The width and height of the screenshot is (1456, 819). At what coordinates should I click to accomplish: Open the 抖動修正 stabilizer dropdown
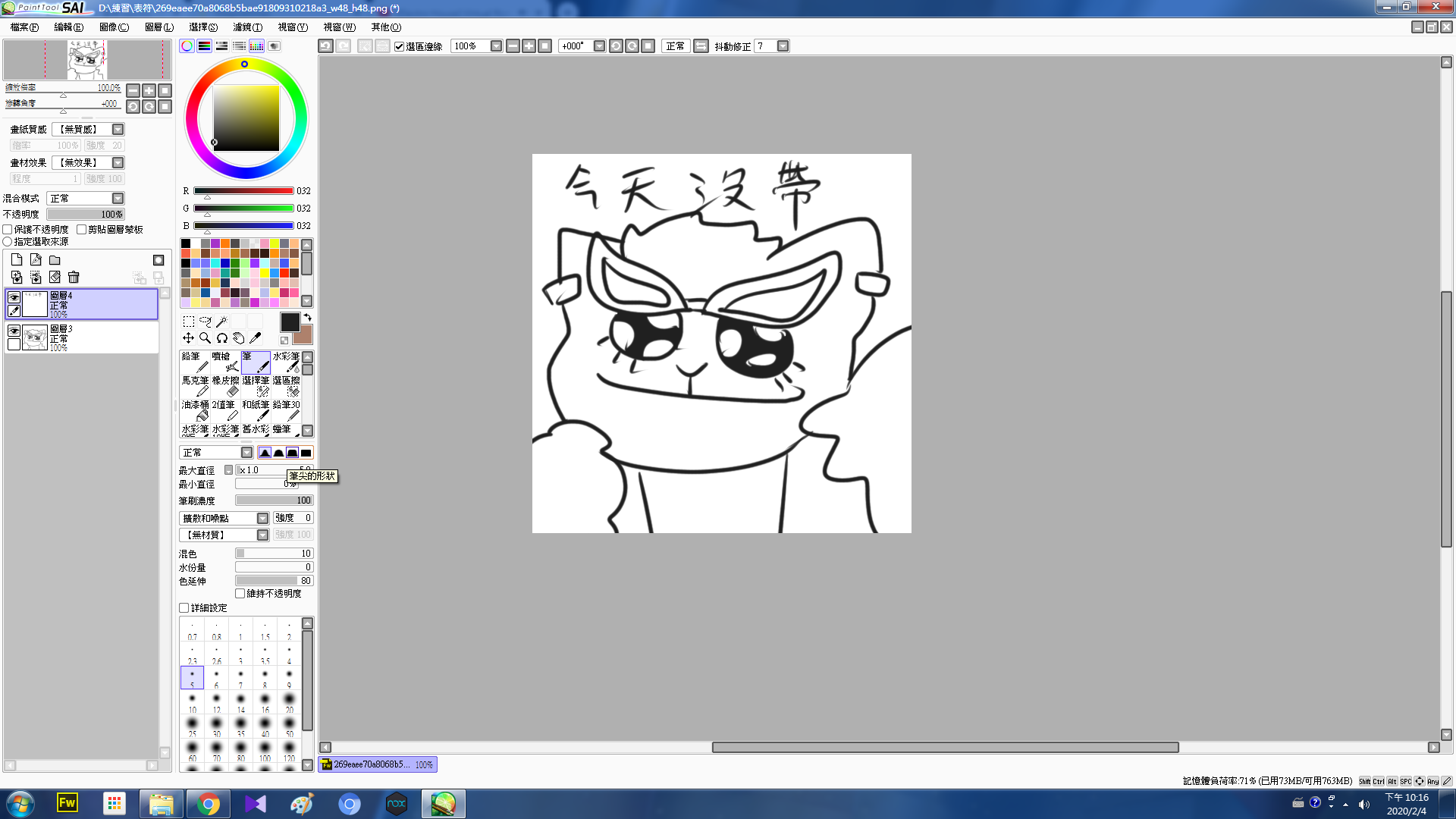(x=783, y=46)
